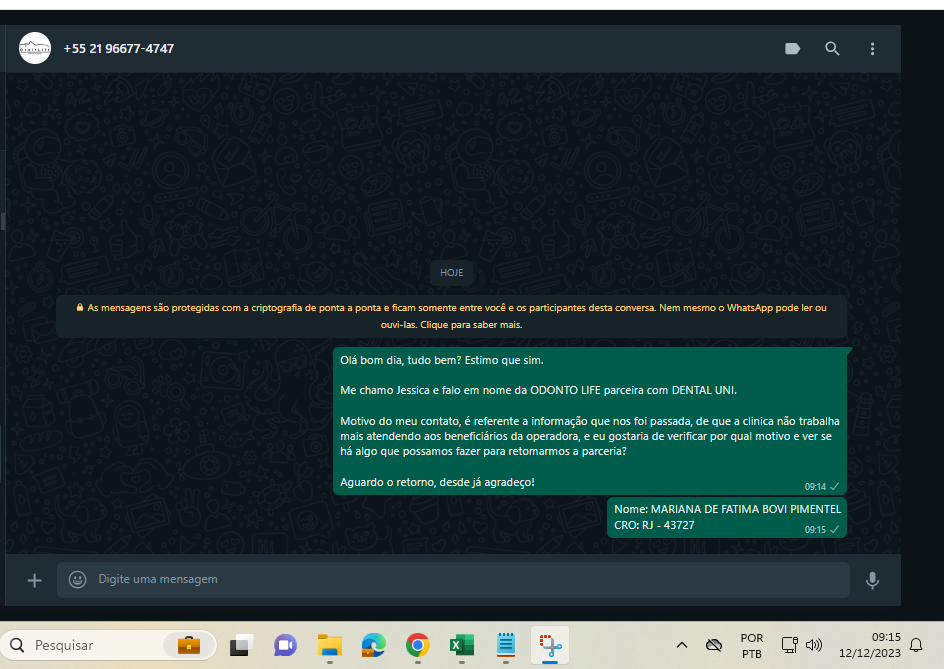The height and width of the screenshot is (669, 944).
Task: Open Microsoft Edge from the taskbar
Action: 373,645
